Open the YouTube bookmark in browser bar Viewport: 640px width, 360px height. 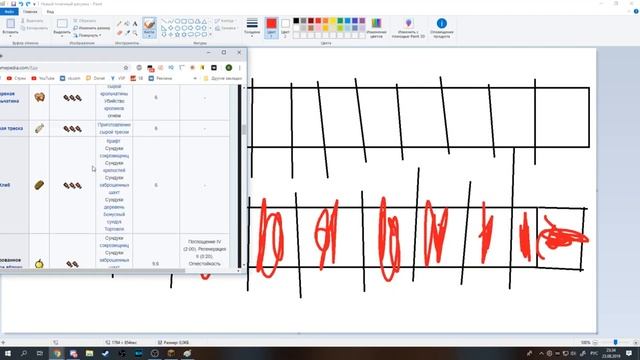43,78
